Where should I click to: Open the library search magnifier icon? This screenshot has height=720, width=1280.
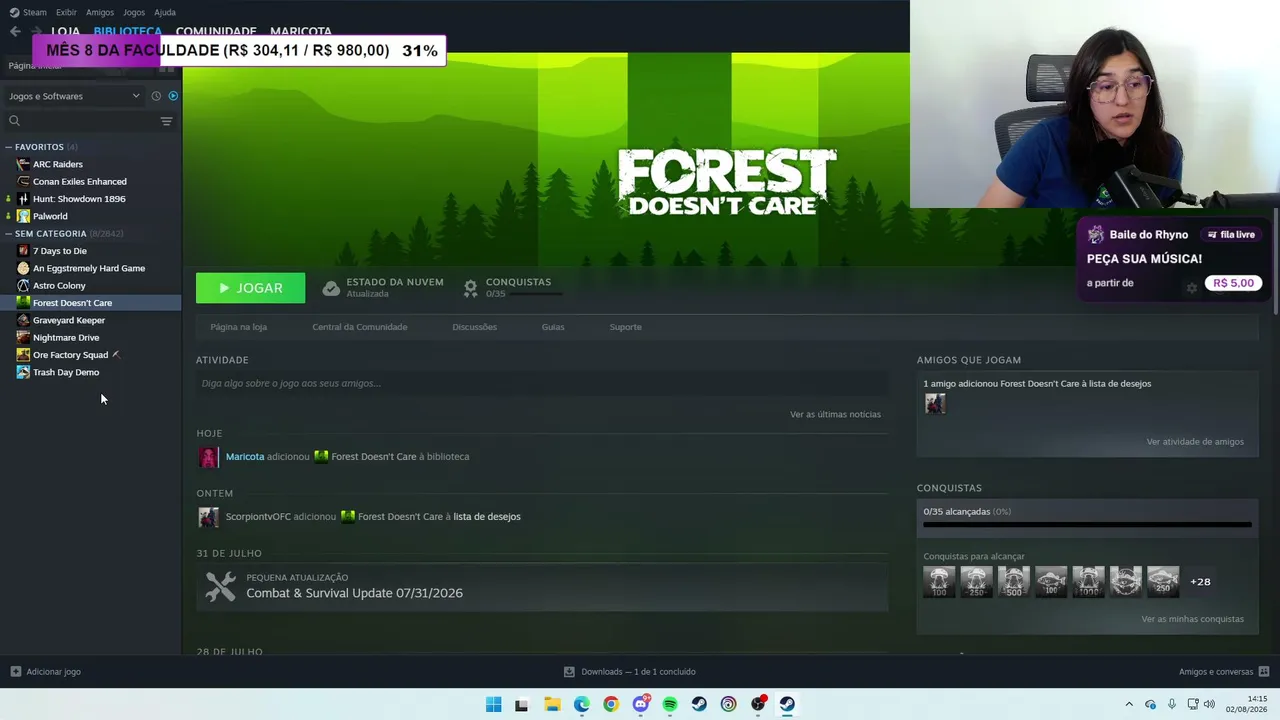tap(14, 121)
